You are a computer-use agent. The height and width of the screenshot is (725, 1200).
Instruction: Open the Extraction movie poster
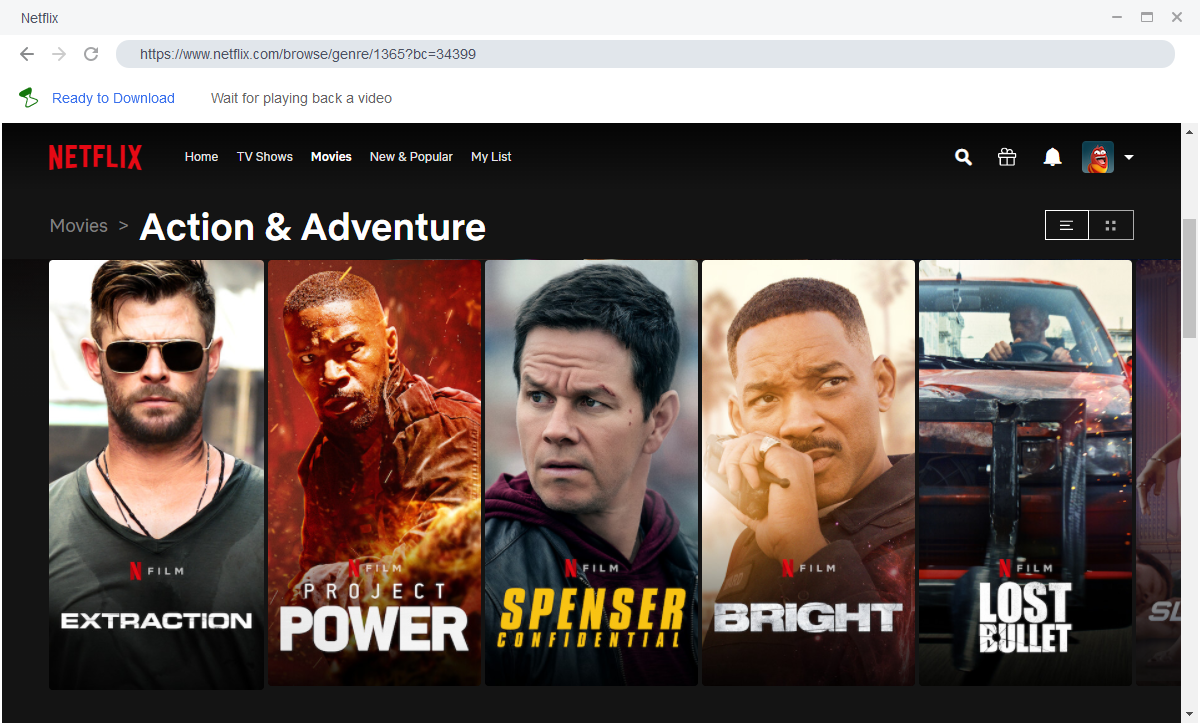pyautogui.click(x=156, y=474)
